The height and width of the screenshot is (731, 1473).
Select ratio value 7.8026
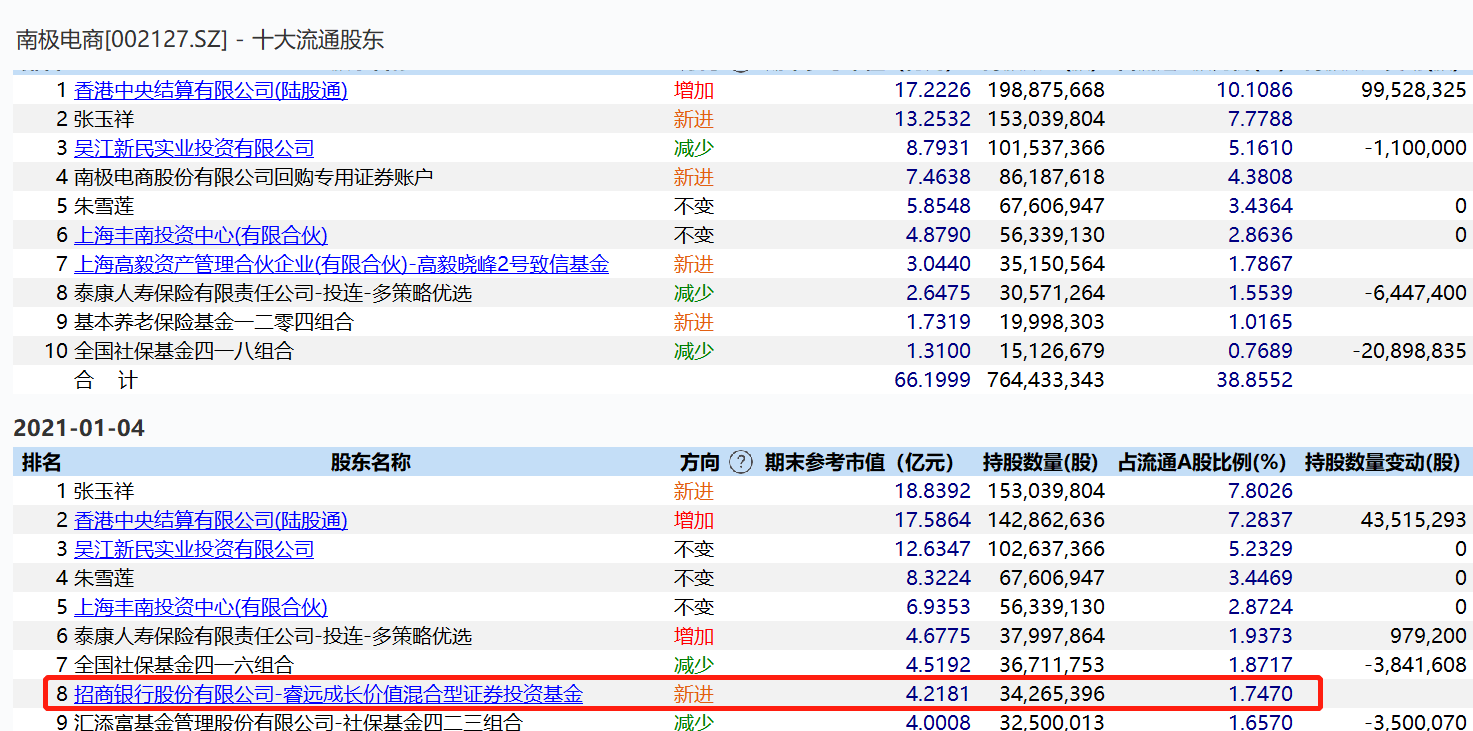pyautogui.click(x=1260, y=491)
